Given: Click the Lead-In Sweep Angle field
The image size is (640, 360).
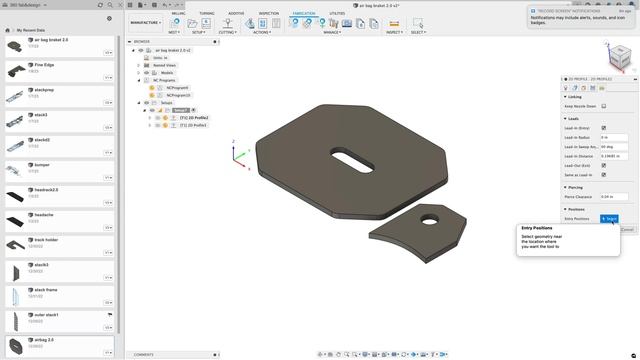Looking at the screenshot, I should point(614,147).
